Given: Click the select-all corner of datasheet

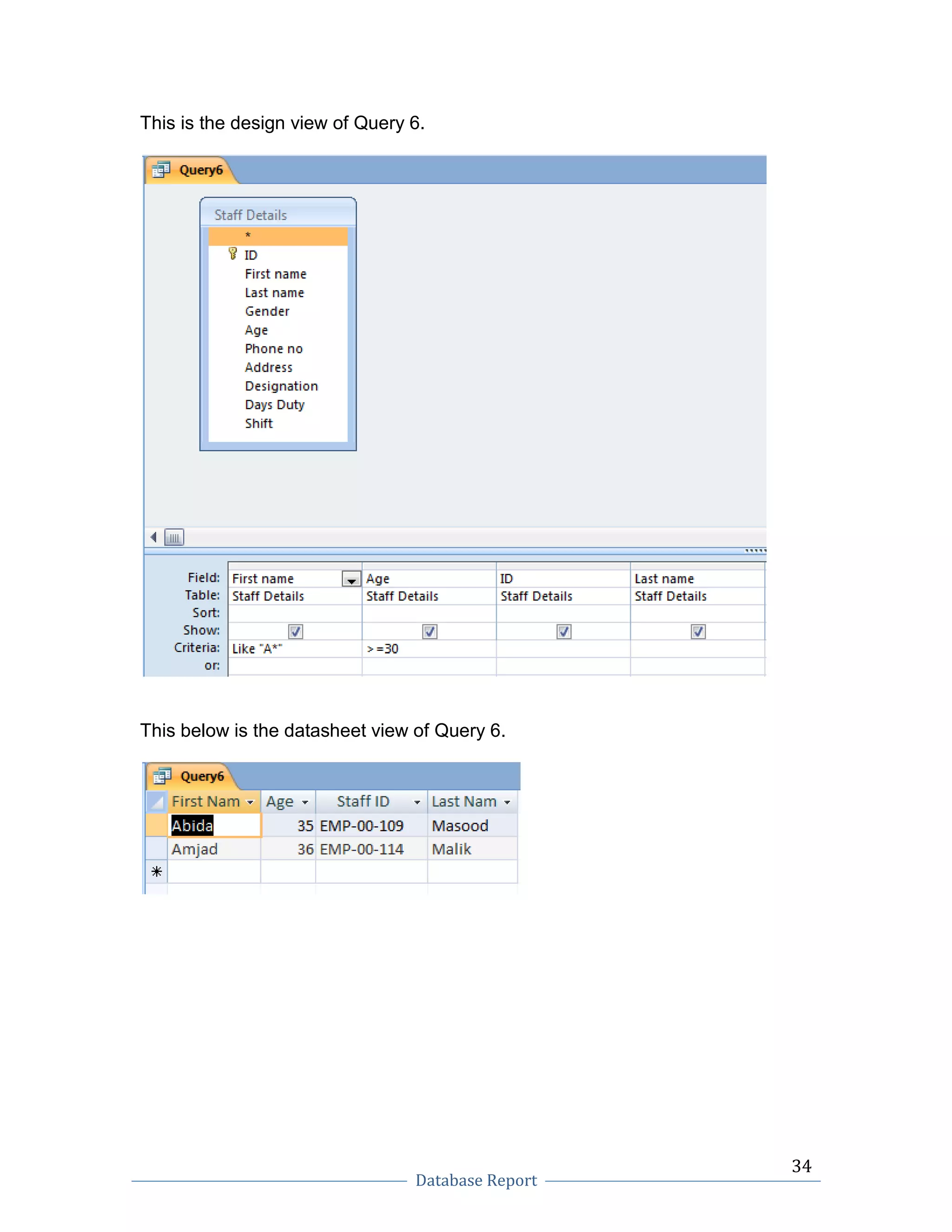Looking at the screenshot, I should pyautogui.click(x=157, y=801).
